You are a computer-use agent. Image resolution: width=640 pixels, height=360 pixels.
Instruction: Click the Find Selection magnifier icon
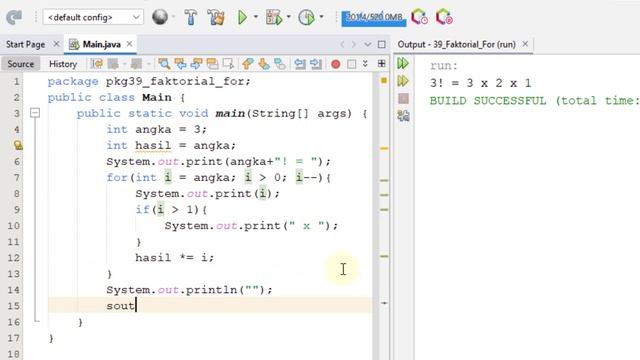pos(164,64)
